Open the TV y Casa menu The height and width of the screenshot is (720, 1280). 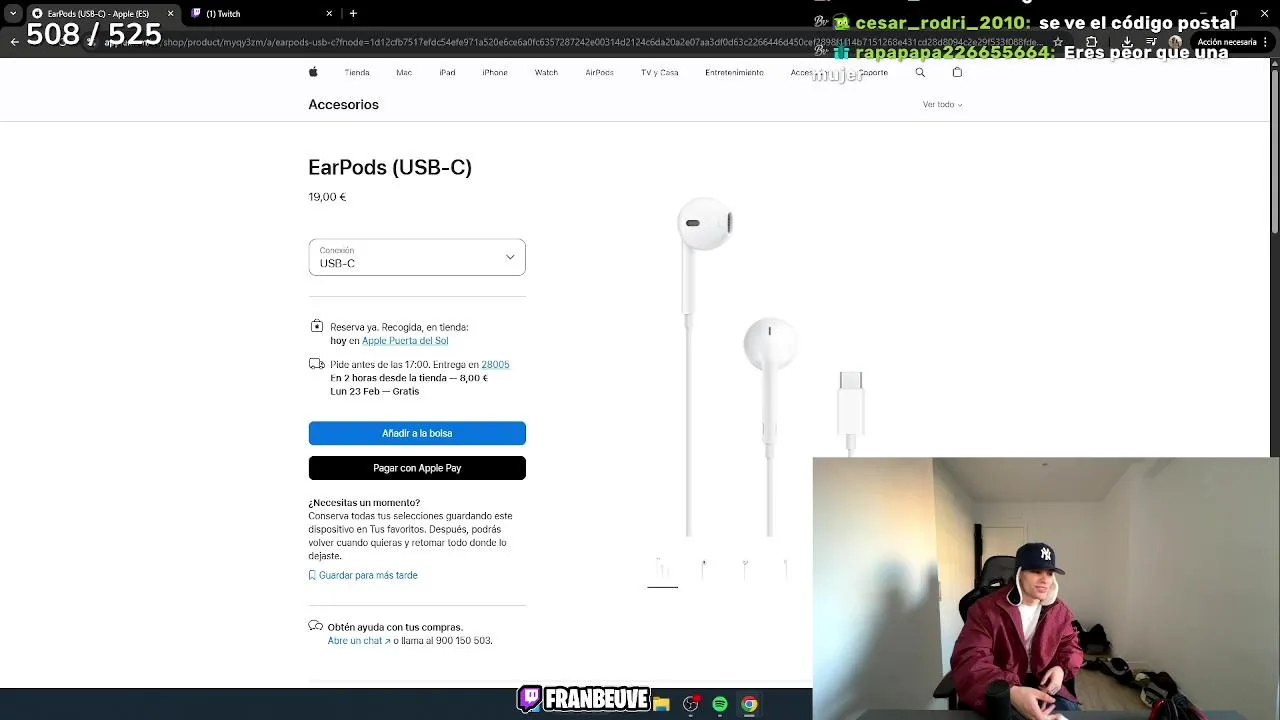tap(660, 72)
